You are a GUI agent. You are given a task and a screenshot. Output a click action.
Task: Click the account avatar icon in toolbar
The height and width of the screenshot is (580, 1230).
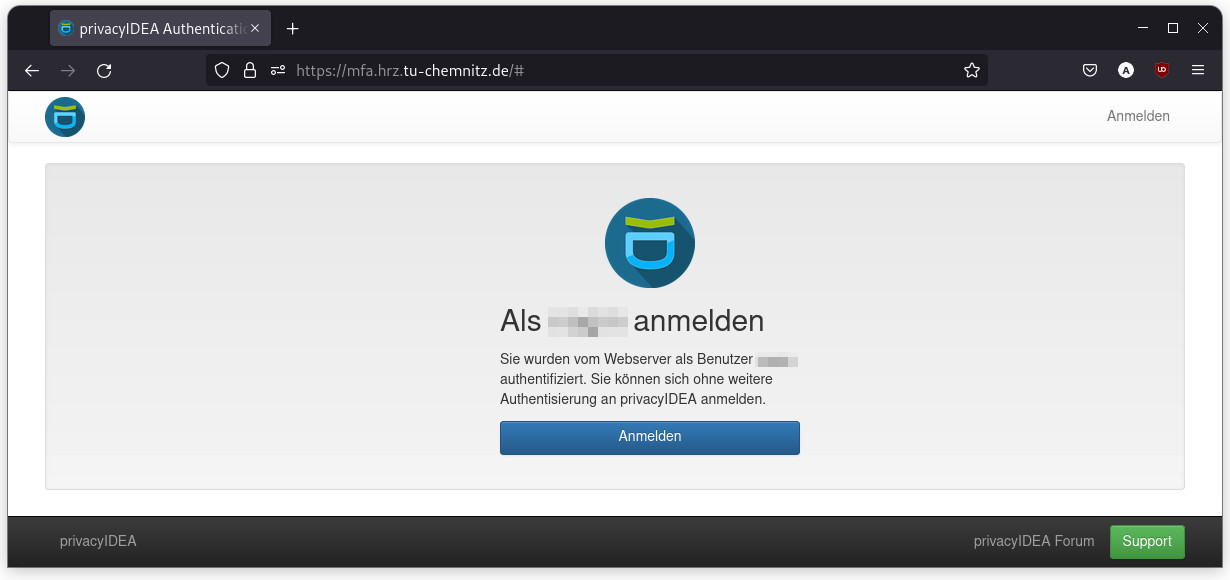tap(1126, 70)
